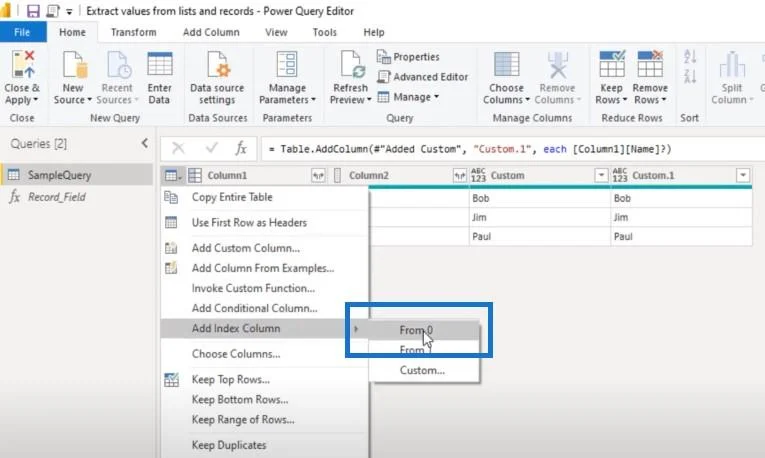Open the New Source dropdown arrow

(x=89, y=100)
